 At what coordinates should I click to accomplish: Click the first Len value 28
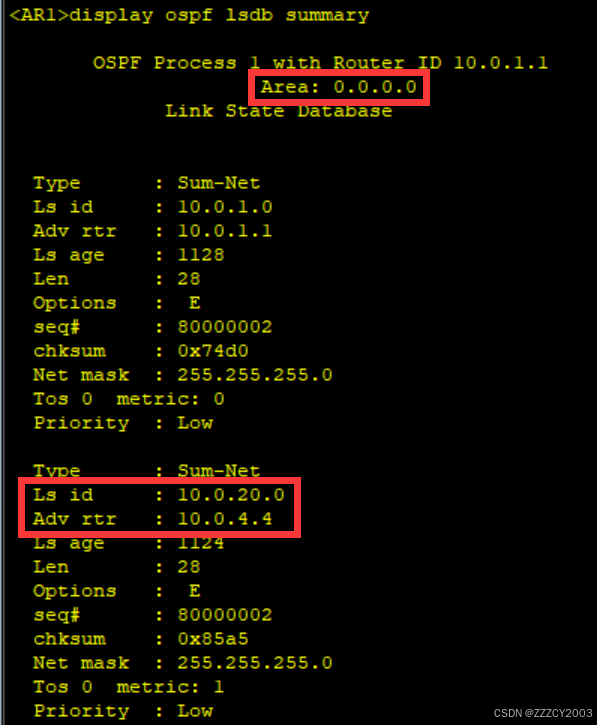click(189, 279)
